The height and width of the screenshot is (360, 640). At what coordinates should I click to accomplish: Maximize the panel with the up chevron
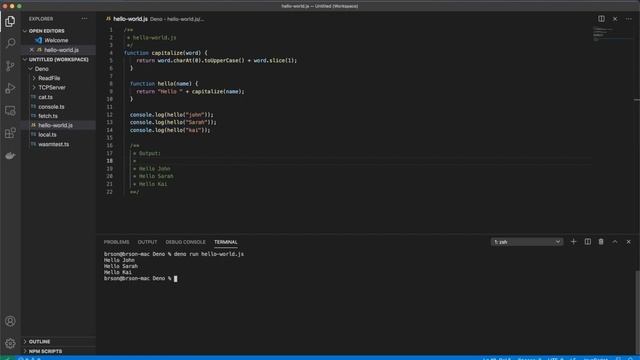click(x=615, y=242)
